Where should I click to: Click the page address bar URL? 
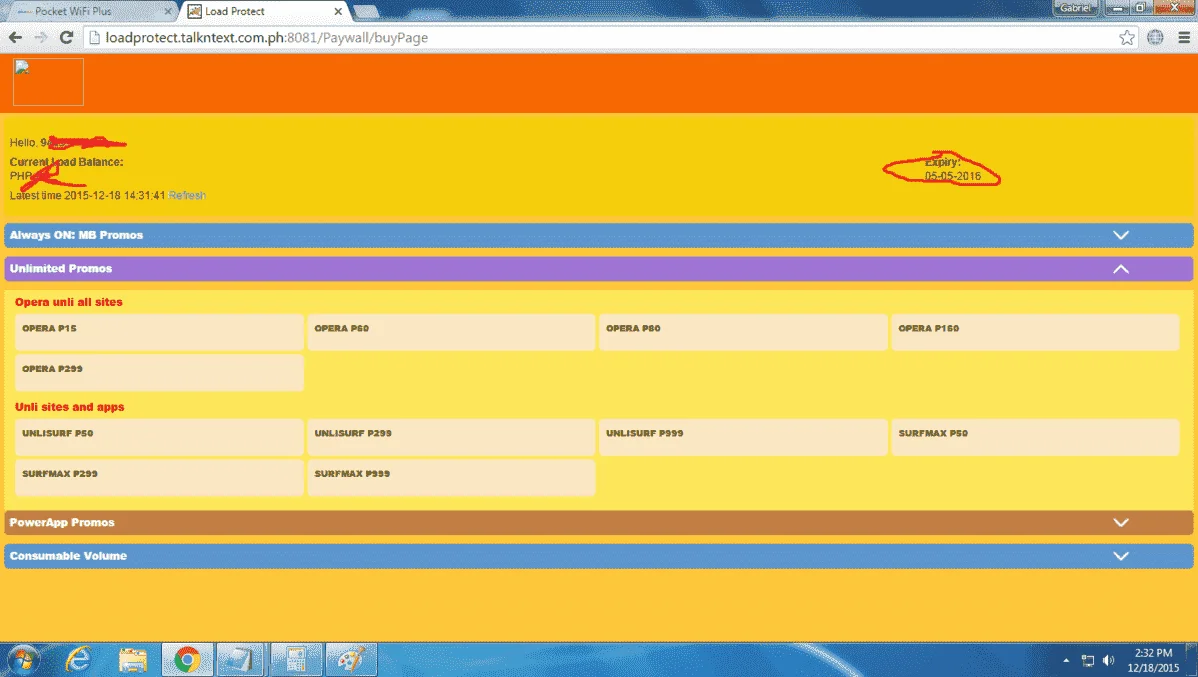267,37
